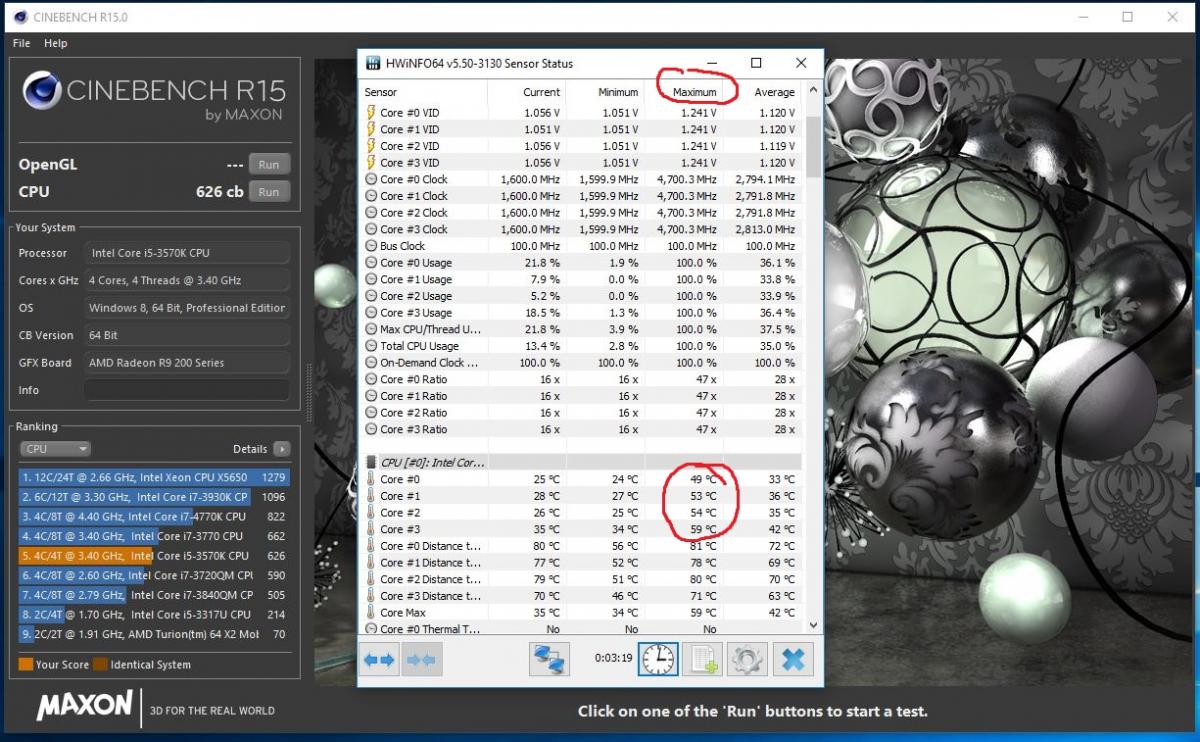The height and width of the screenshot is (742, 1200).
Task: Click the Processor field Intel Core i5-3570K
Action: [x=186, y=253]
